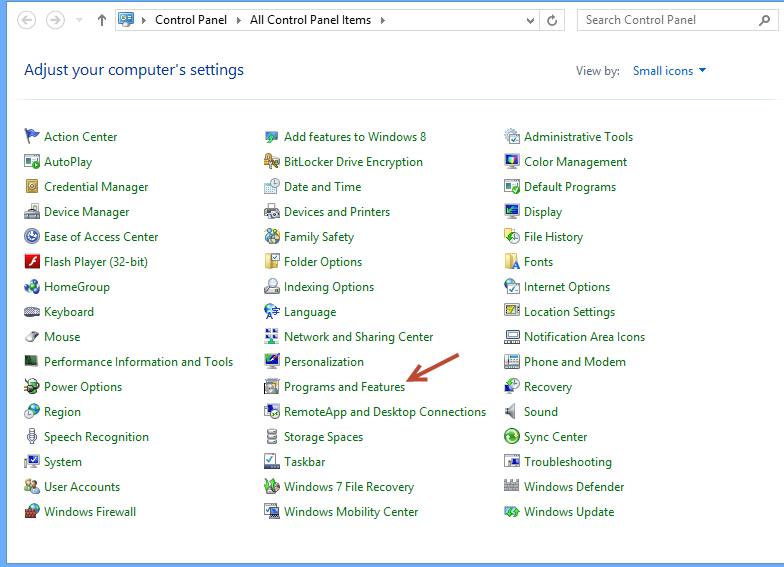The image size is (784, 567).
Task: Open the Sound speaker icon
Action: tap(511, 411)
